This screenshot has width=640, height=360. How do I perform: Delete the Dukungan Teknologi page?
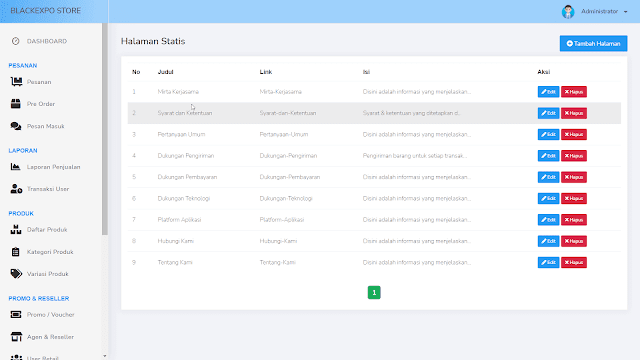click(573, 198)
